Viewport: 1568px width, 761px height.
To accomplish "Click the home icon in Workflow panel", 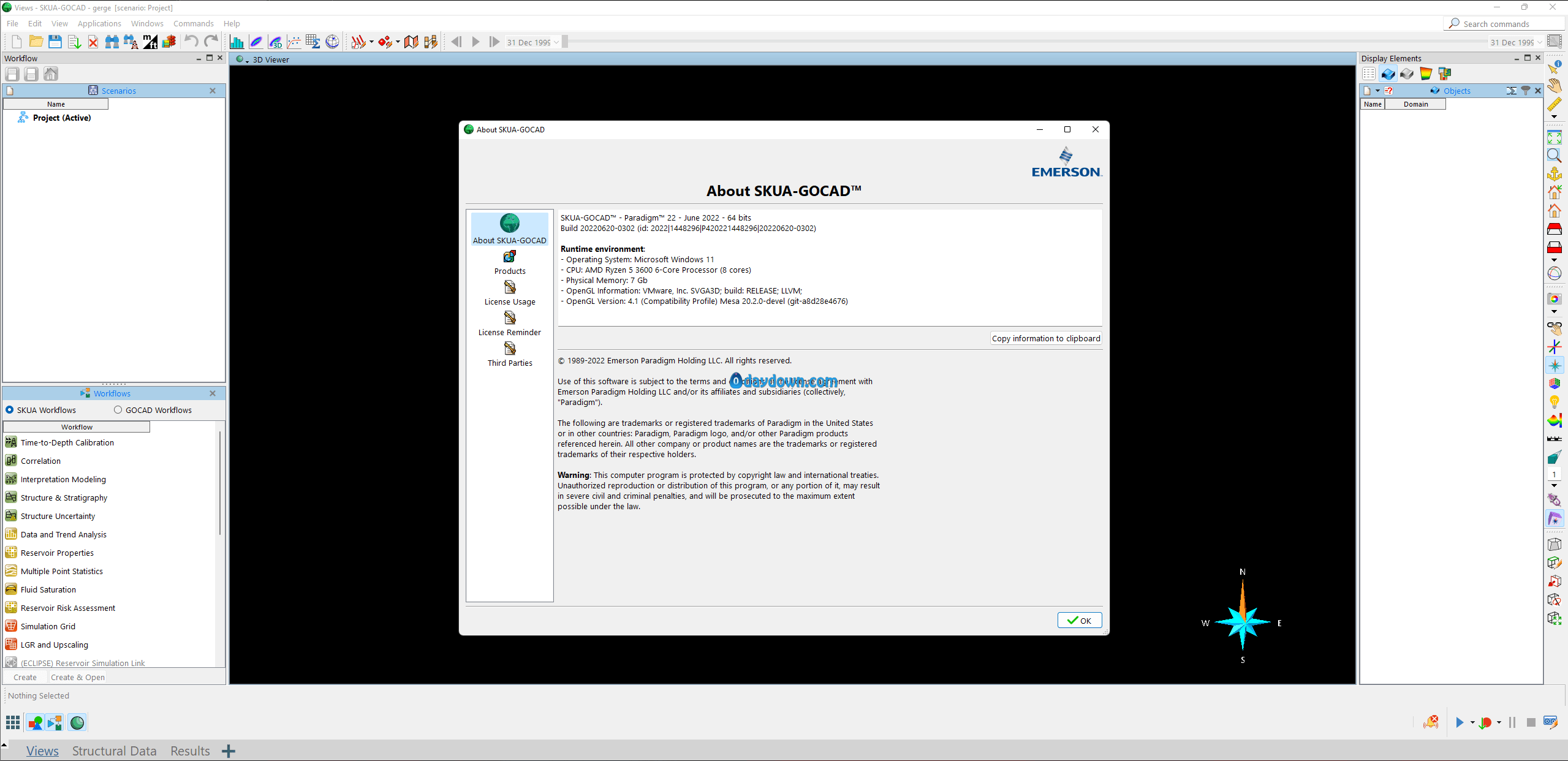I will (51, 74).
